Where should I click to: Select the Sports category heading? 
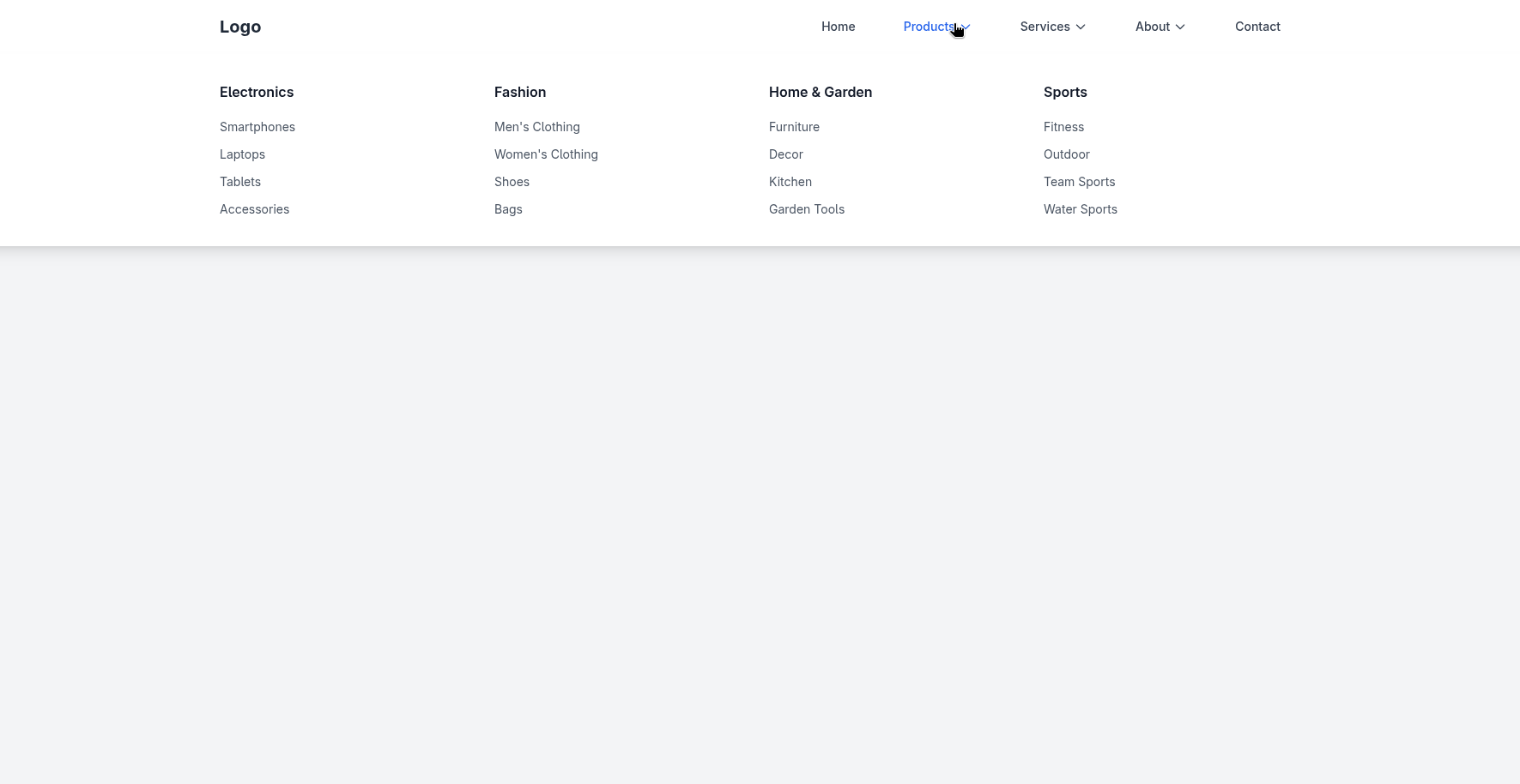pyautogui.click(x=1065, y=92)
